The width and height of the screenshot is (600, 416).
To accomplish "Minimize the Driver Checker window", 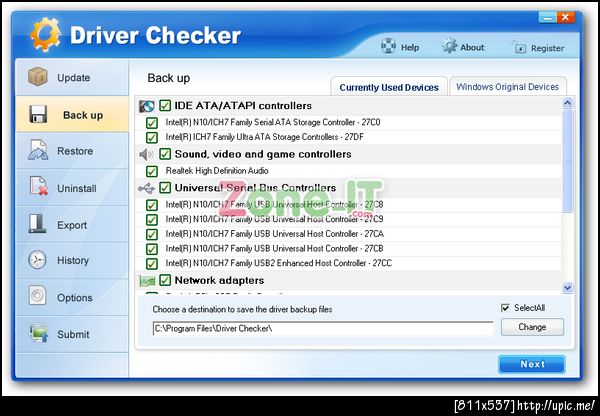I will point(548,18).
